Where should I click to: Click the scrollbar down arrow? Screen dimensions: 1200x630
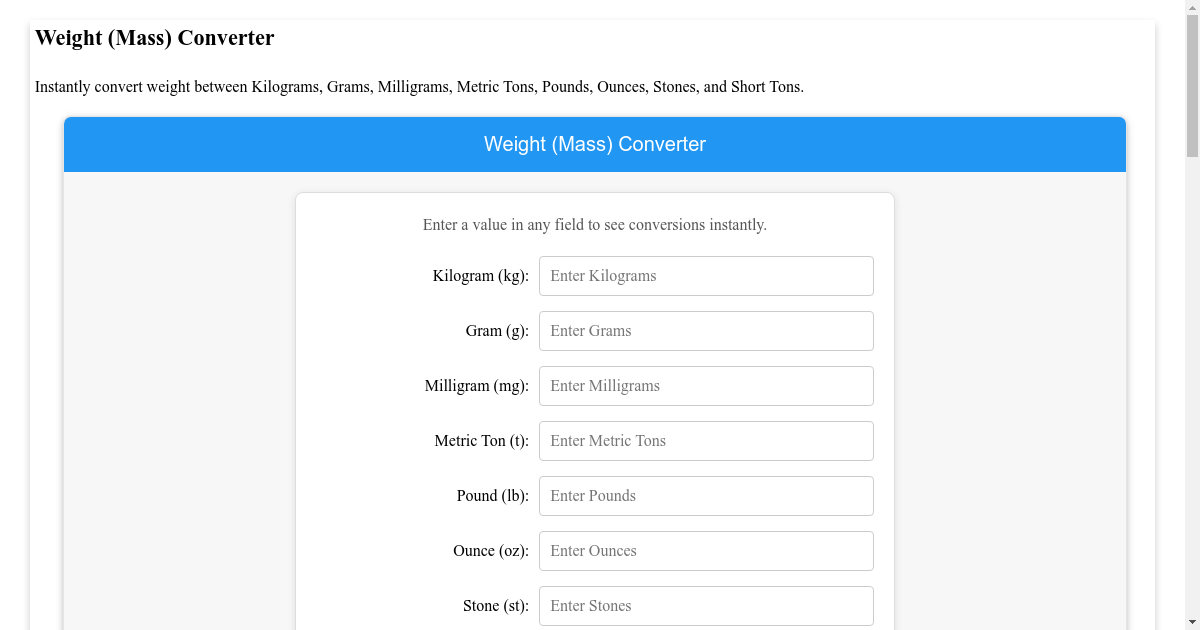point(1191,621)
